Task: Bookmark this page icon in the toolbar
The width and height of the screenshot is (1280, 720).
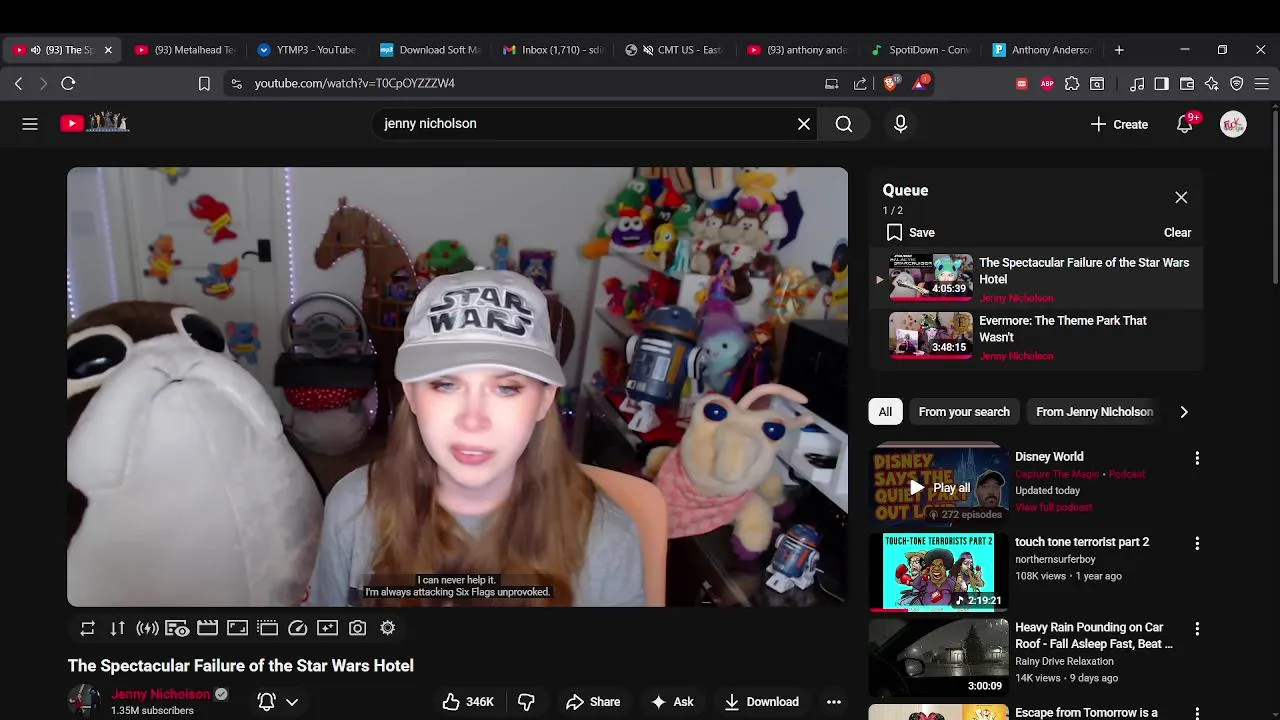Action: tap(204, 84)
